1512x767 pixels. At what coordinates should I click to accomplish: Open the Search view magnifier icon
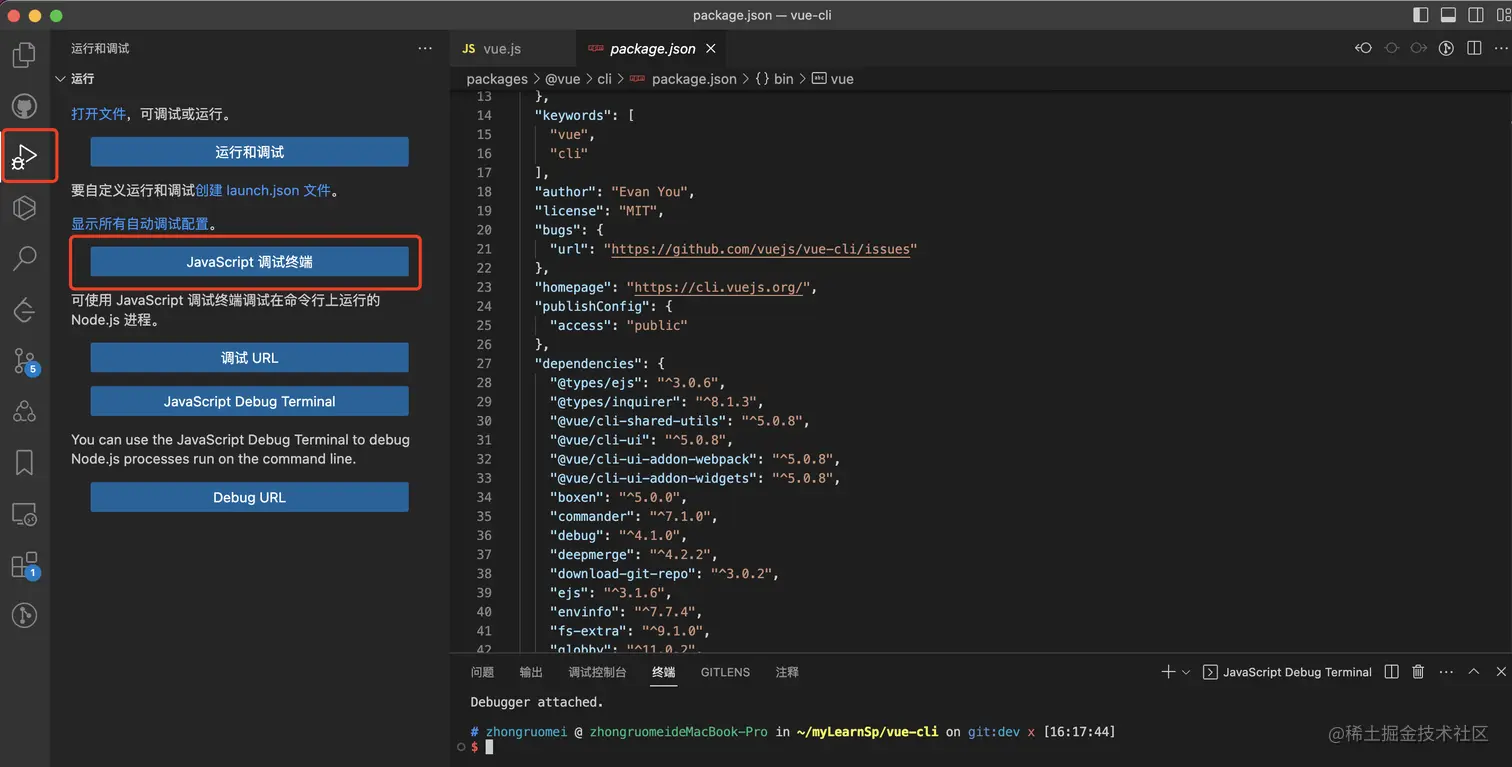point(24,258)
